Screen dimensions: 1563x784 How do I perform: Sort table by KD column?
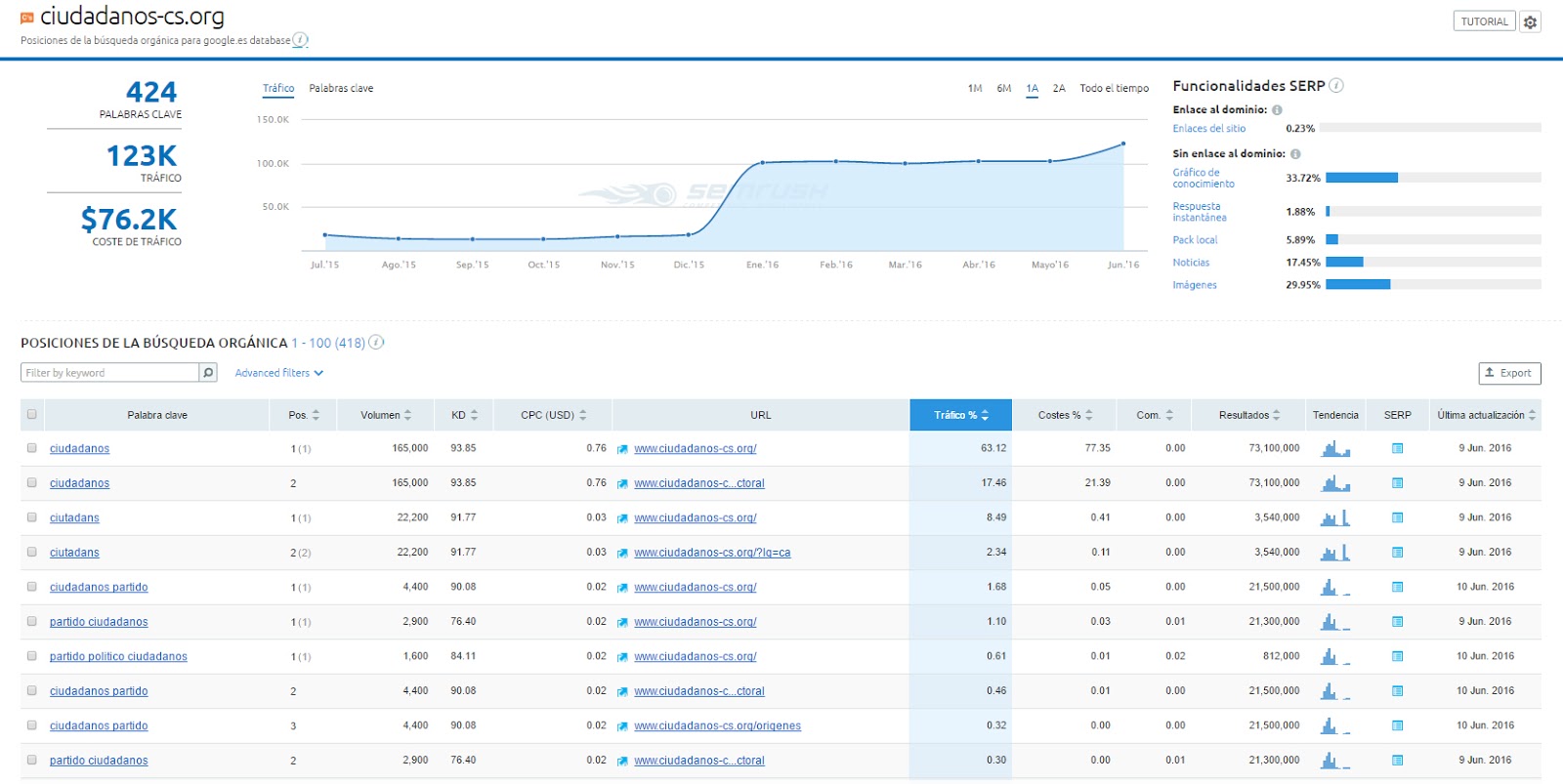tap(464, 415)
